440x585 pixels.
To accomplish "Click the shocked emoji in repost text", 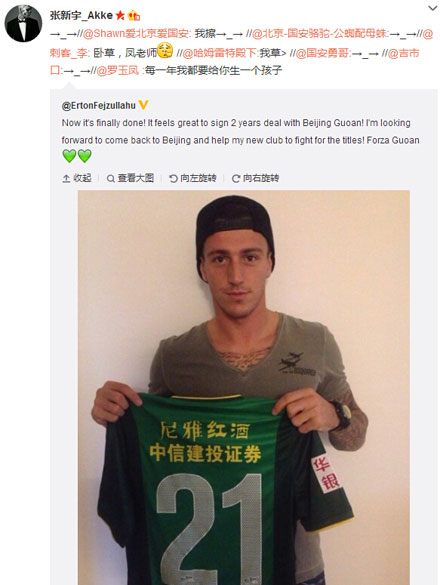I will tap(165, 50).
